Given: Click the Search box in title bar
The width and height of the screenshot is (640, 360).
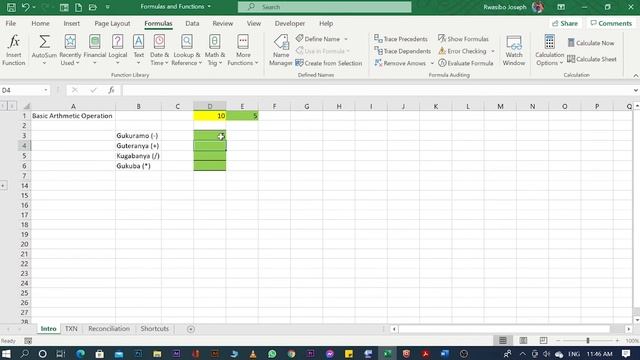Looking at the screenshot, I should coord(324,7).
